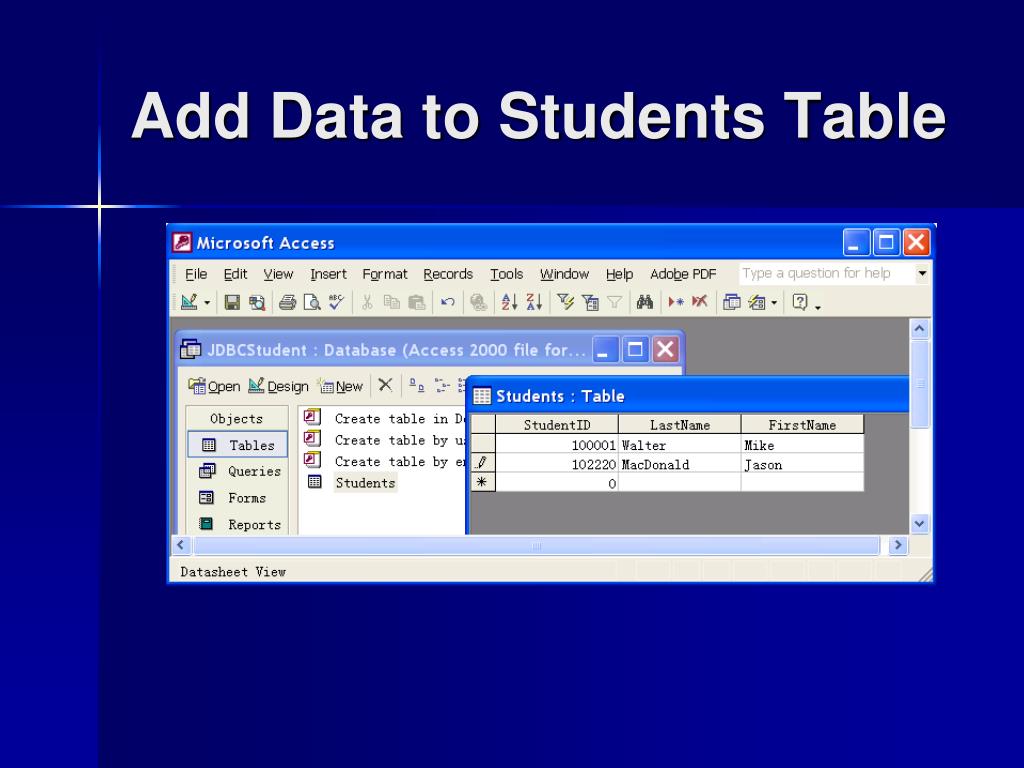Screen dimensions: 1024x768
Task: Open the Insert menu
Action: [328, 274]
